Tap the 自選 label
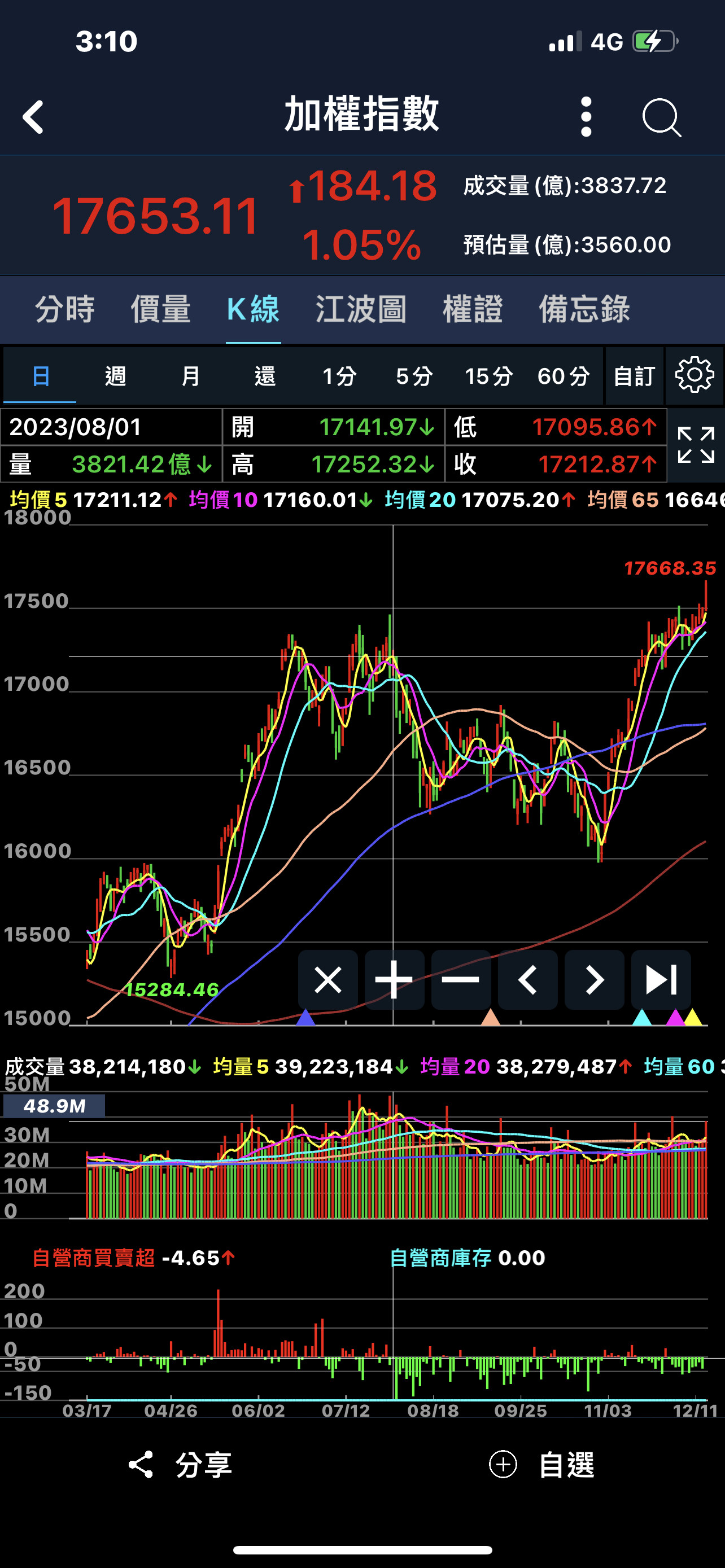Screen dimensions: 725x1568 (x=567, y=1465)
